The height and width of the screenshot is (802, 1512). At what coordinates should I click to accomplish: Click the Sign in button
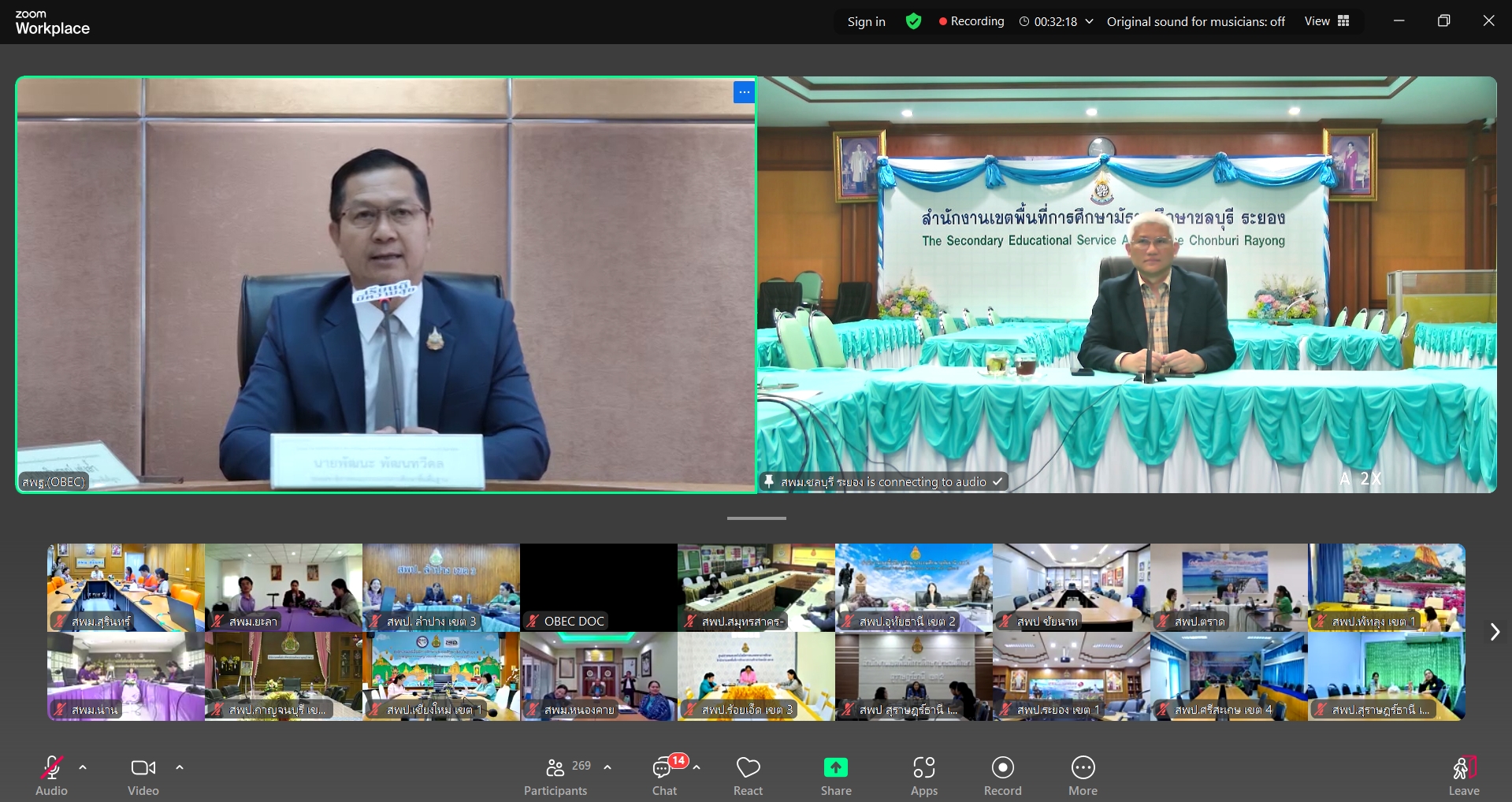[x=866, y=21]
